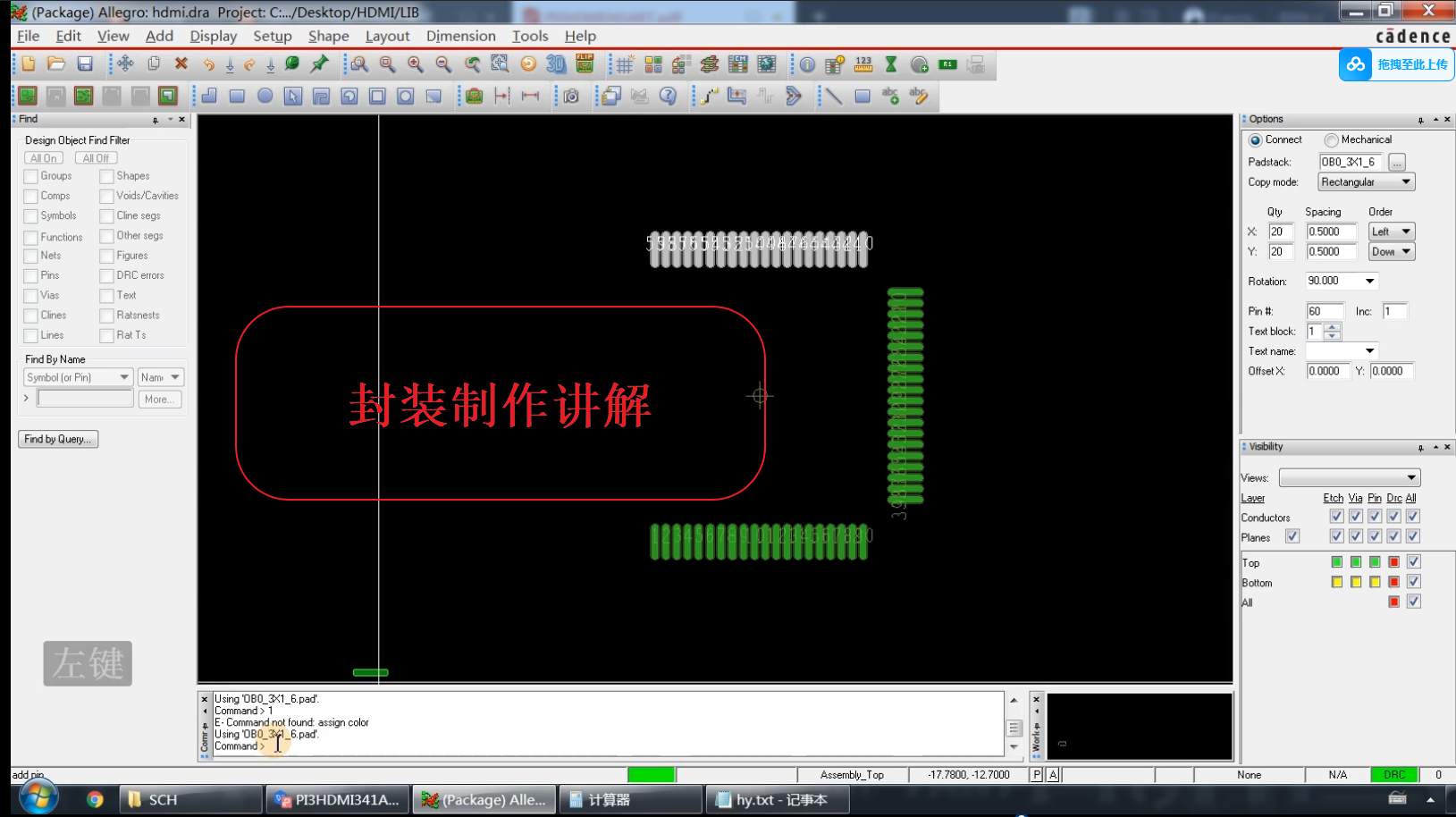The image size is (1456, 817).
Task: Click the Redo arrow icon
Action: (x=249, y=64)
